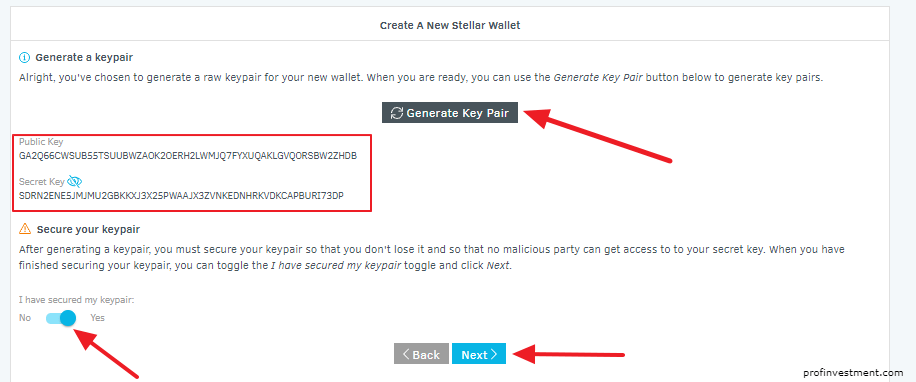The width and height of the screenshot is (916, 382).
Task: Click the Create A New Stellar Wallet title
Action: tap(450, 25)
